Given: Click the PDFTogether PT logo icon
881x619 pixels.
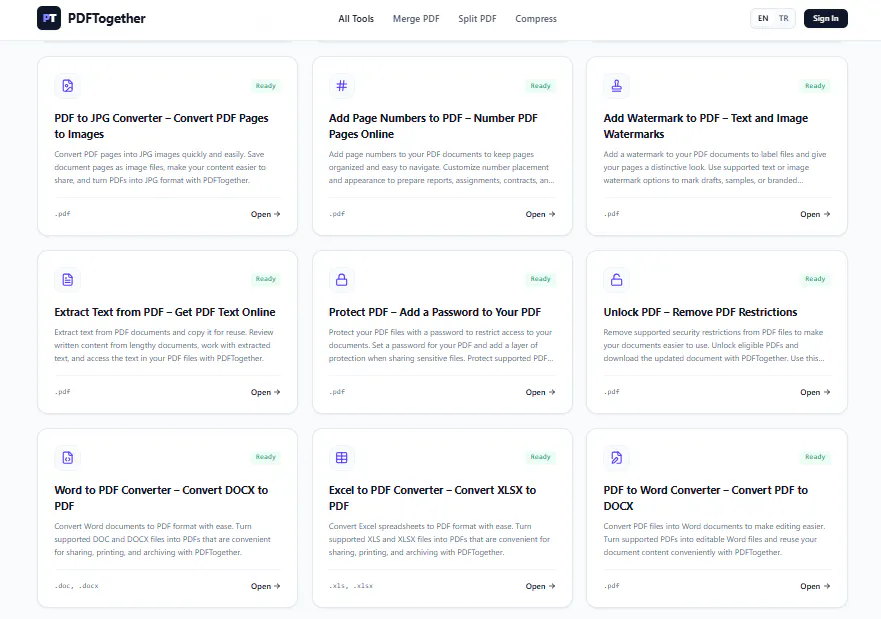Looking at the screenshot, I should (x=49, y=18).
